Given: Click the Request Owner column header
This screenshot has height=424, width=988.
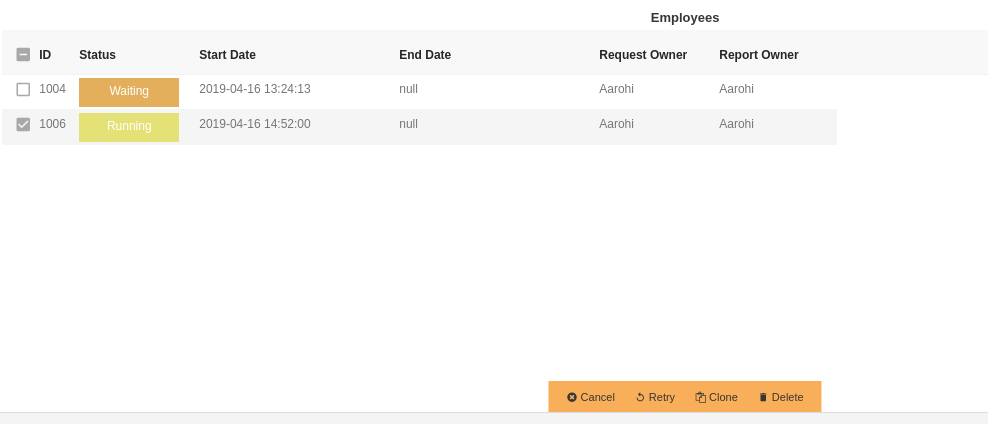Looking at the screenshot, I should (643, 55).
